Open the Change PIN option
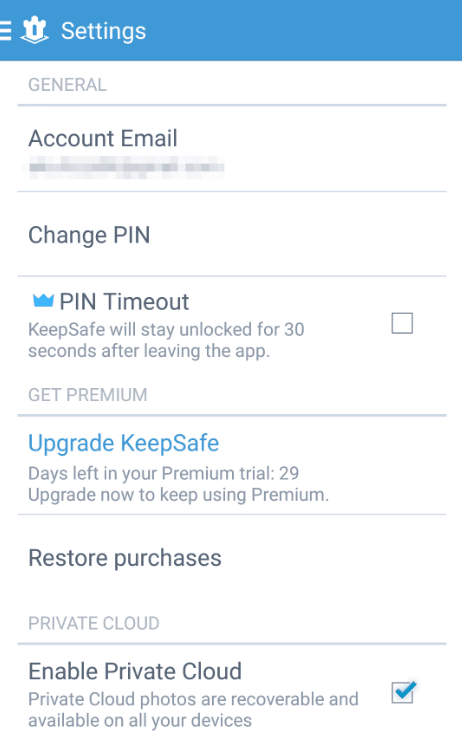The image size is (462, 752). (x=232, y=235)
